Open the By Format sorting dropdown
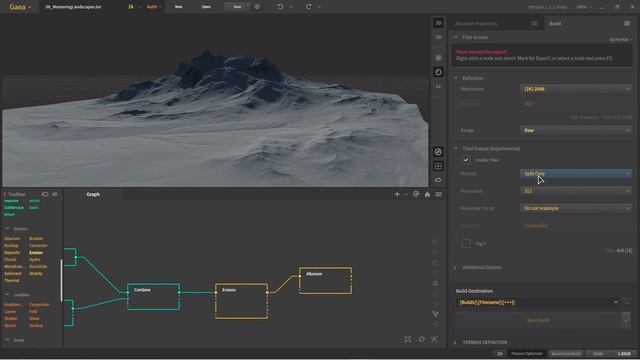The image size is (640, 360). [x=620, y=40]
